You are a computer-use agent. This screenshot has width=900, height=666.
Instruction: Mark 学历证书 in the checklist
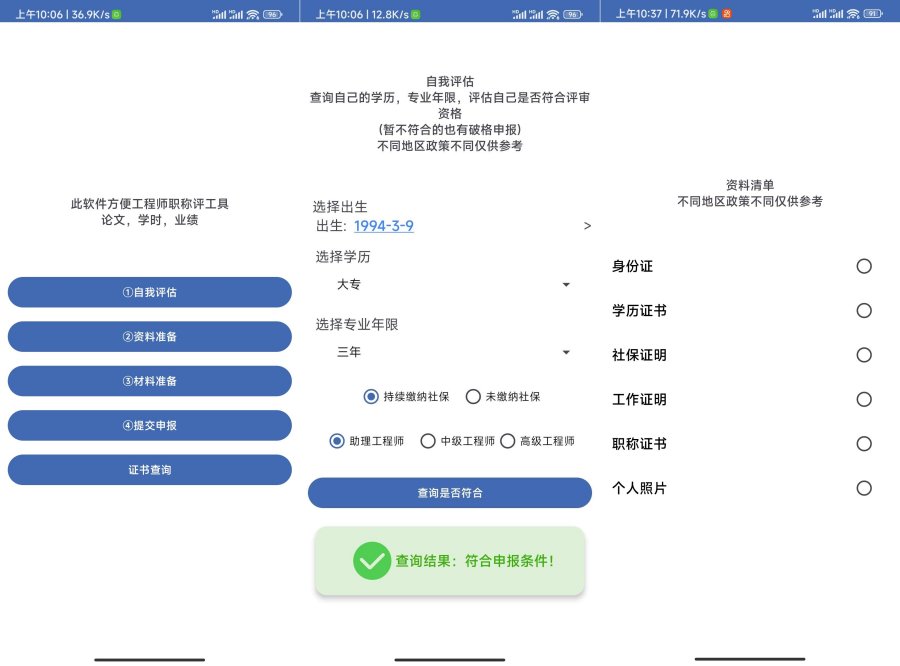(x=864, y=310)
